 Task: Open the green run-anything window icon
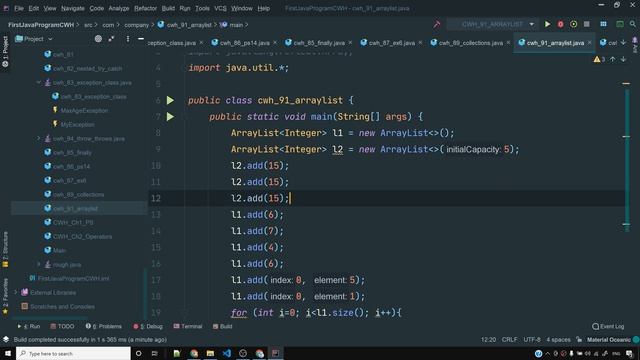point(620,24)
